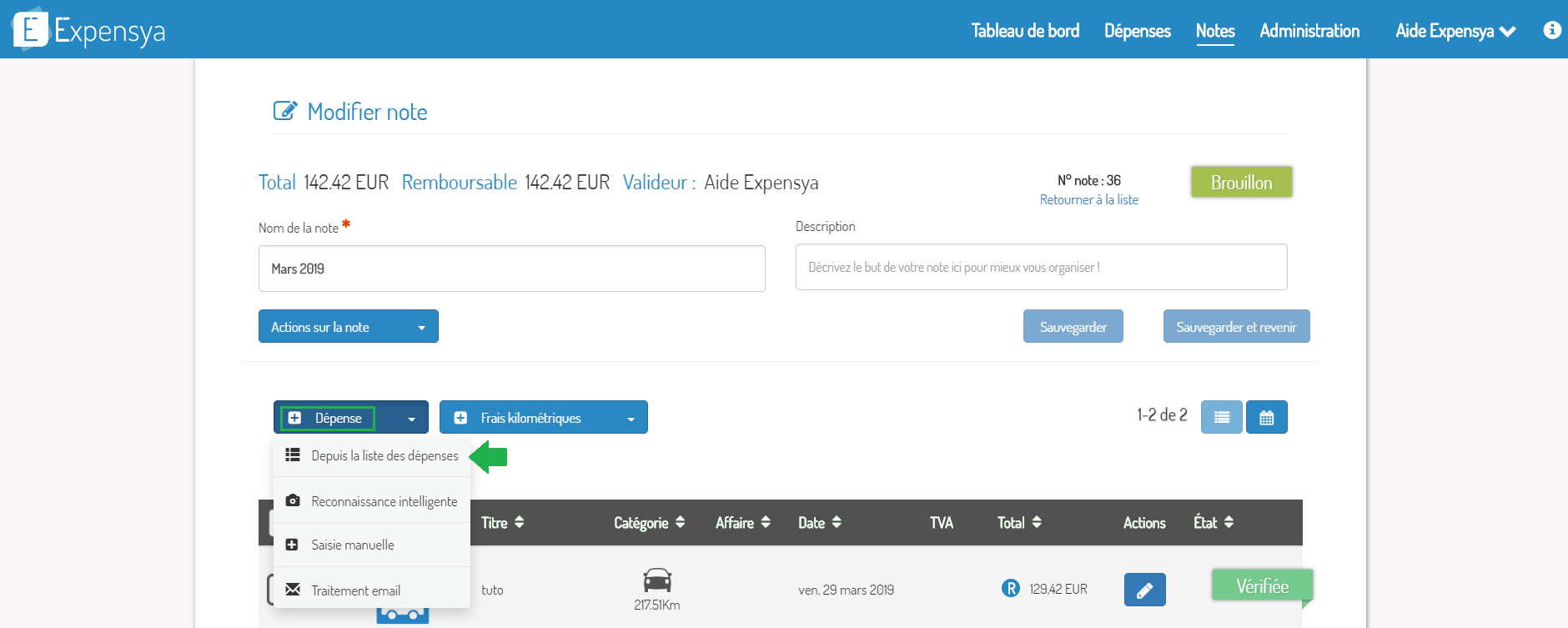The width and height of the screenshot is (1568, 628).
Task: Click the Nom de la note field
Action: click(511, 269)
